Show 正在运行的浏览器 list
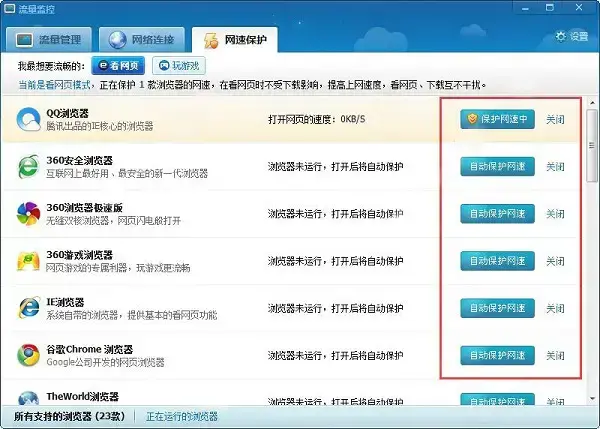 click(x=182, y=416)
